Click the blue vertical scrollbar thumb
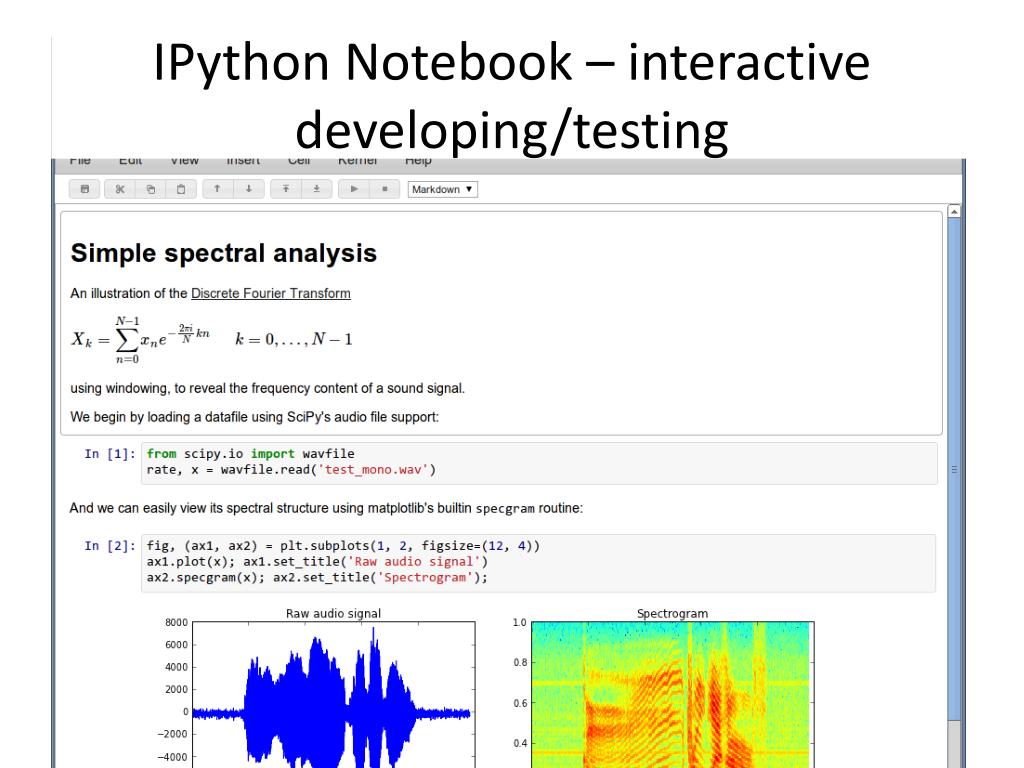 [x=954, y=469]
